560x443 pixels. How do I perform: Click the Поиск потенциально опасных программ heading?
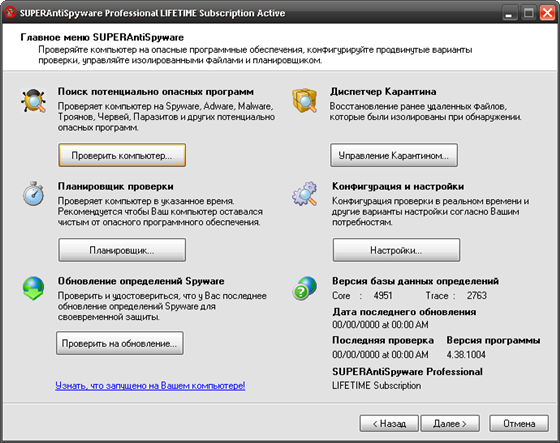click(156, 92)
